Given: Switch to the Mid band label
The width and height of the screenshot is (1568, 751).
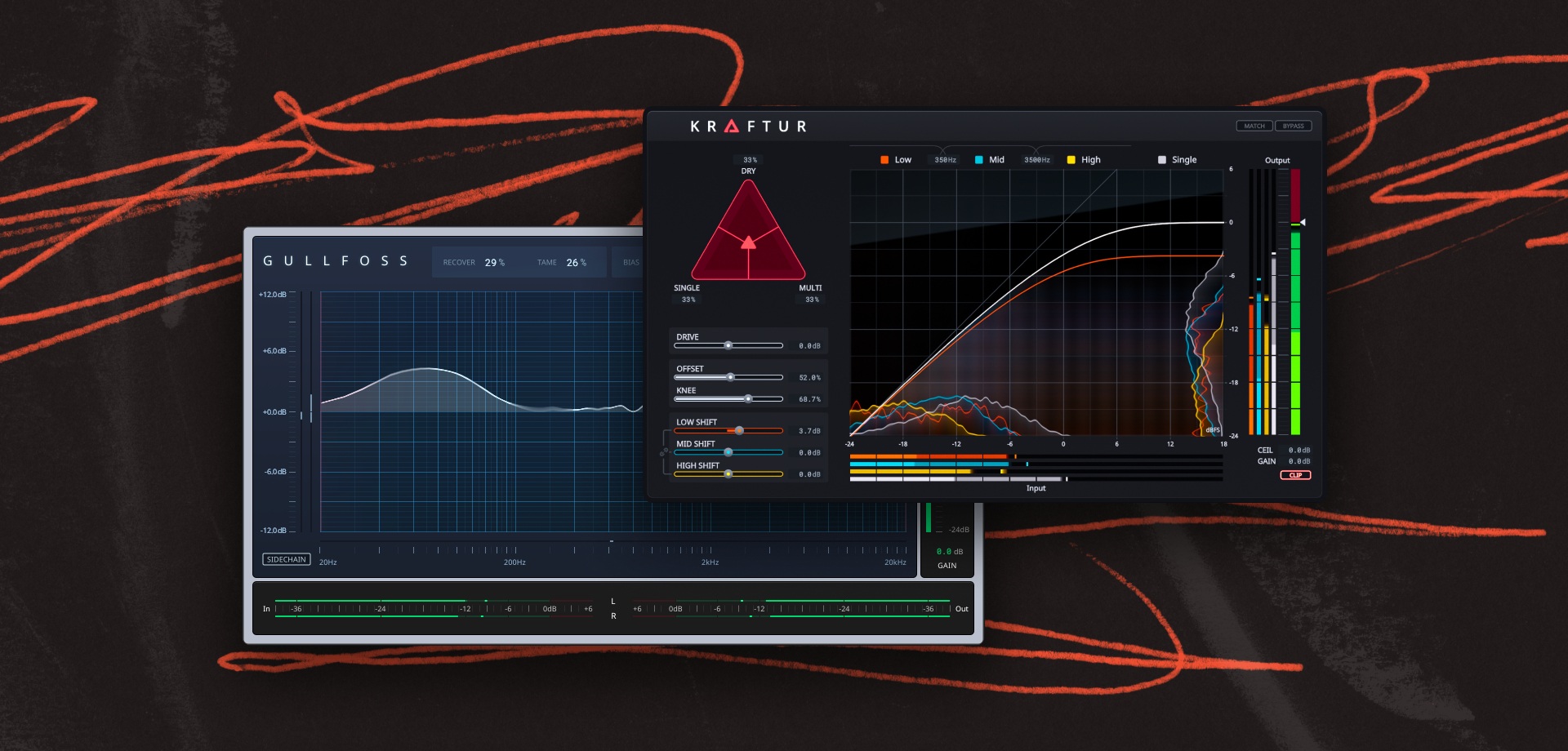Looking at the screenshot, I should (x=995, y=159).
